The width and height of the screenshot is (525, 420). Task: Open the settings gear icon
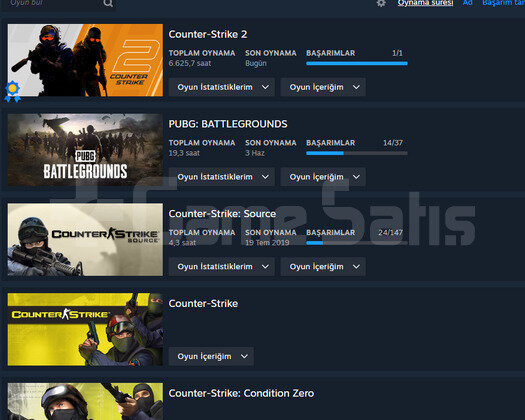coord(381,3)
